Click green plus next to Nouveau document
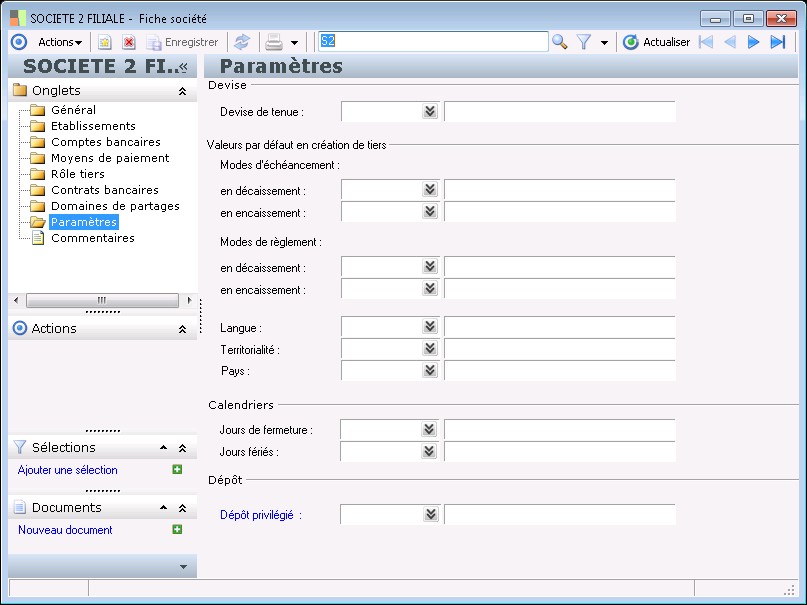Image resolution: width=807 pixels, height=605 pixels. (x=177, y=529)
